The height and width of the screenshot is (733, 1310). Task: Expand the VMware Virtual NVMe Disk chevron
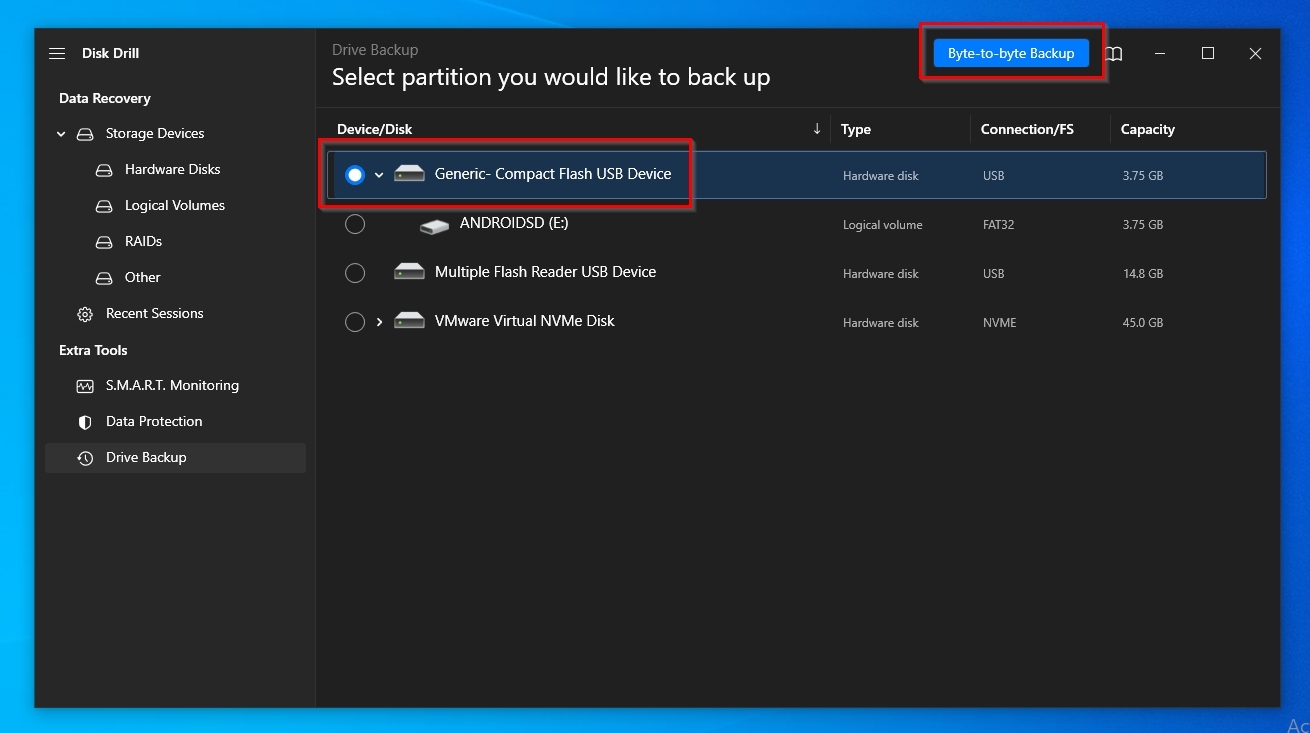pos(379,322)
